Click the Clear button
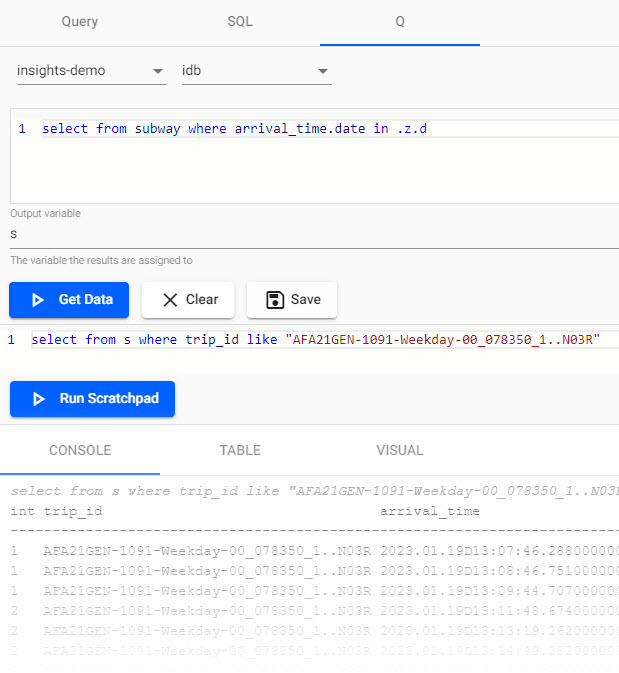Screen dimensions: 619x673 [188, 300]
